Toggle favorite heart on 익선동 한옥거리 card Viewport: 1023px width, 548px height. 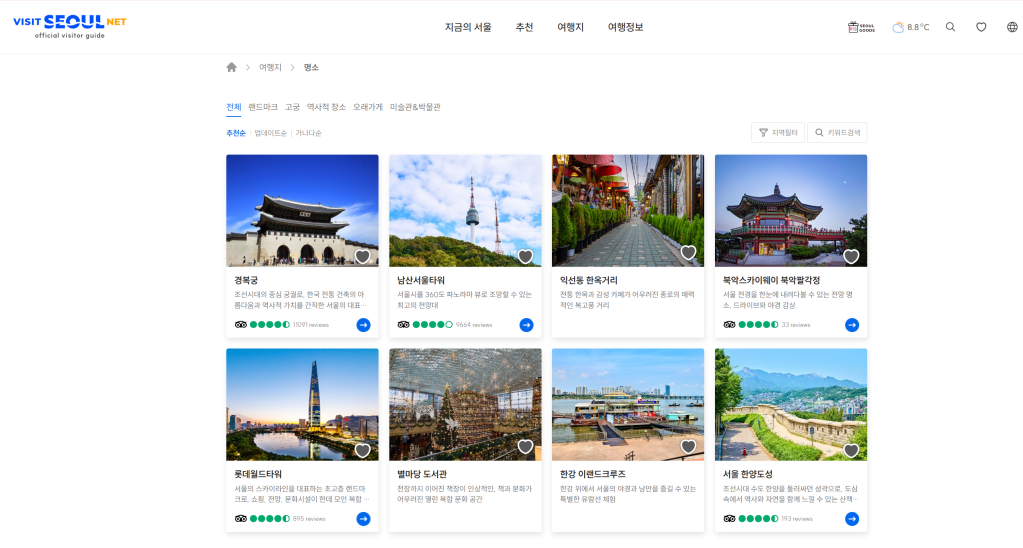(x=688, y=253)
